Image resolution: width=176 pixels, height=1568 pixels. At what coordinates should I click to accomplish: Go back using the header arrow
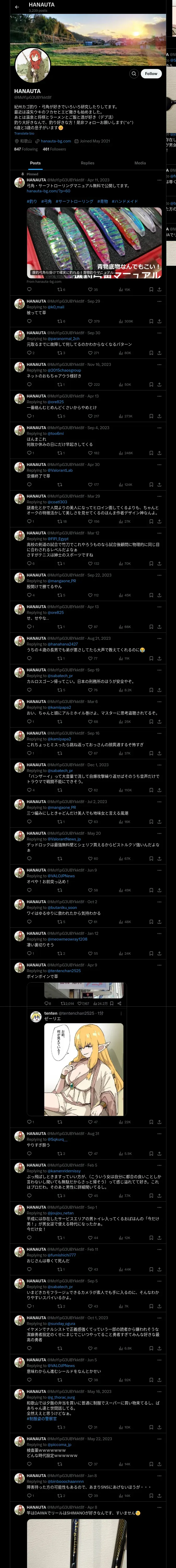coord(17,7)
